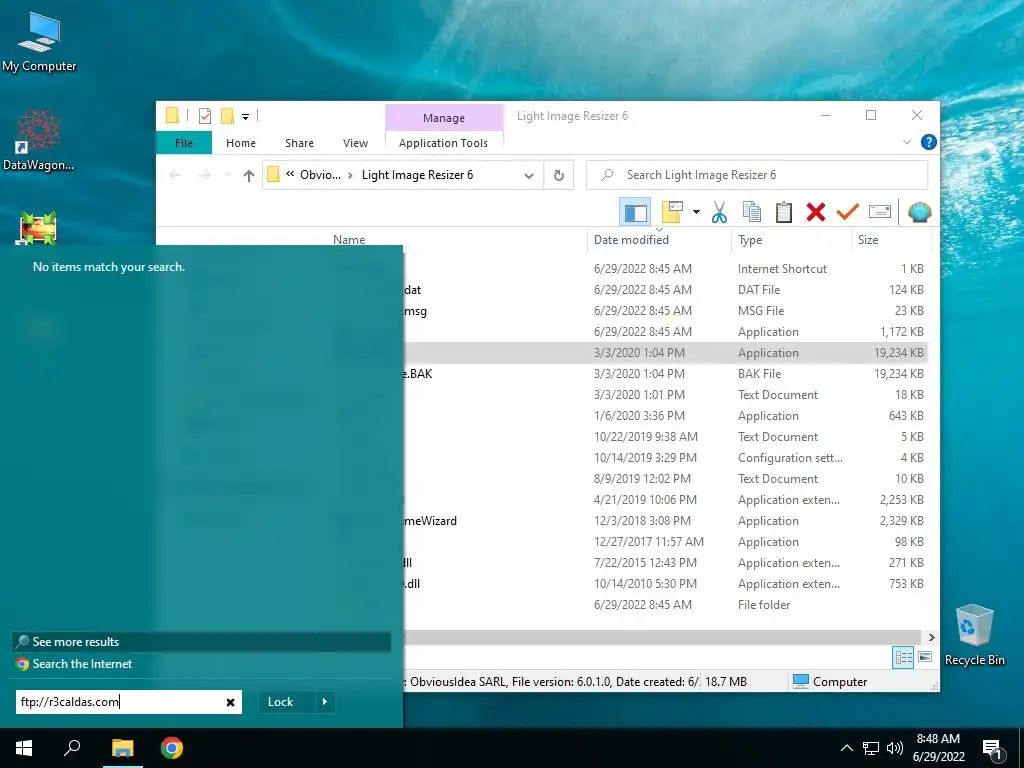
Task: Open Recycle Bin desktop icon
Action: [974, 634]
